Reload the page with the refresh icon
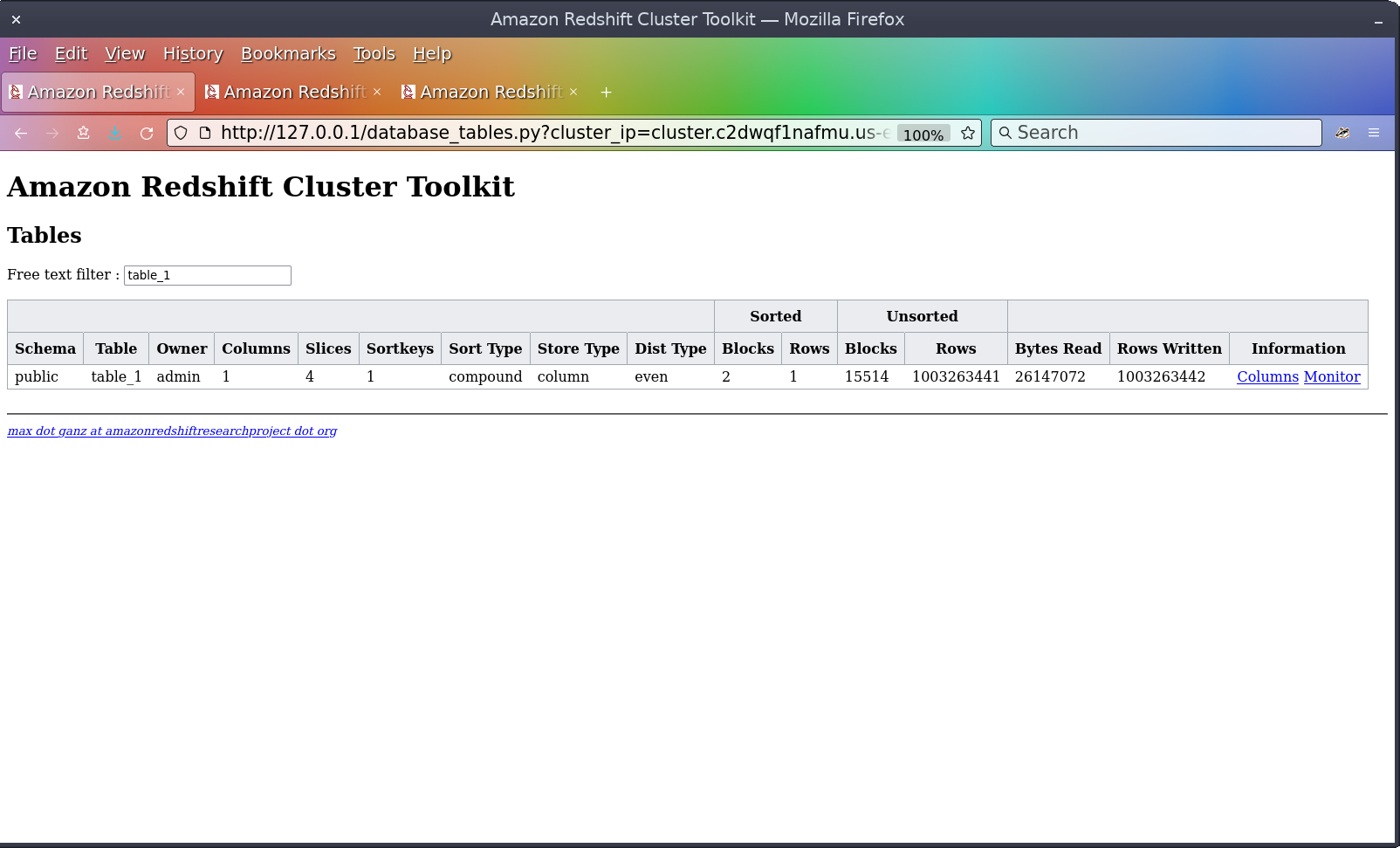Image resolution: width=1400 pixels, height=848 pixels. [x=147, y=133]
